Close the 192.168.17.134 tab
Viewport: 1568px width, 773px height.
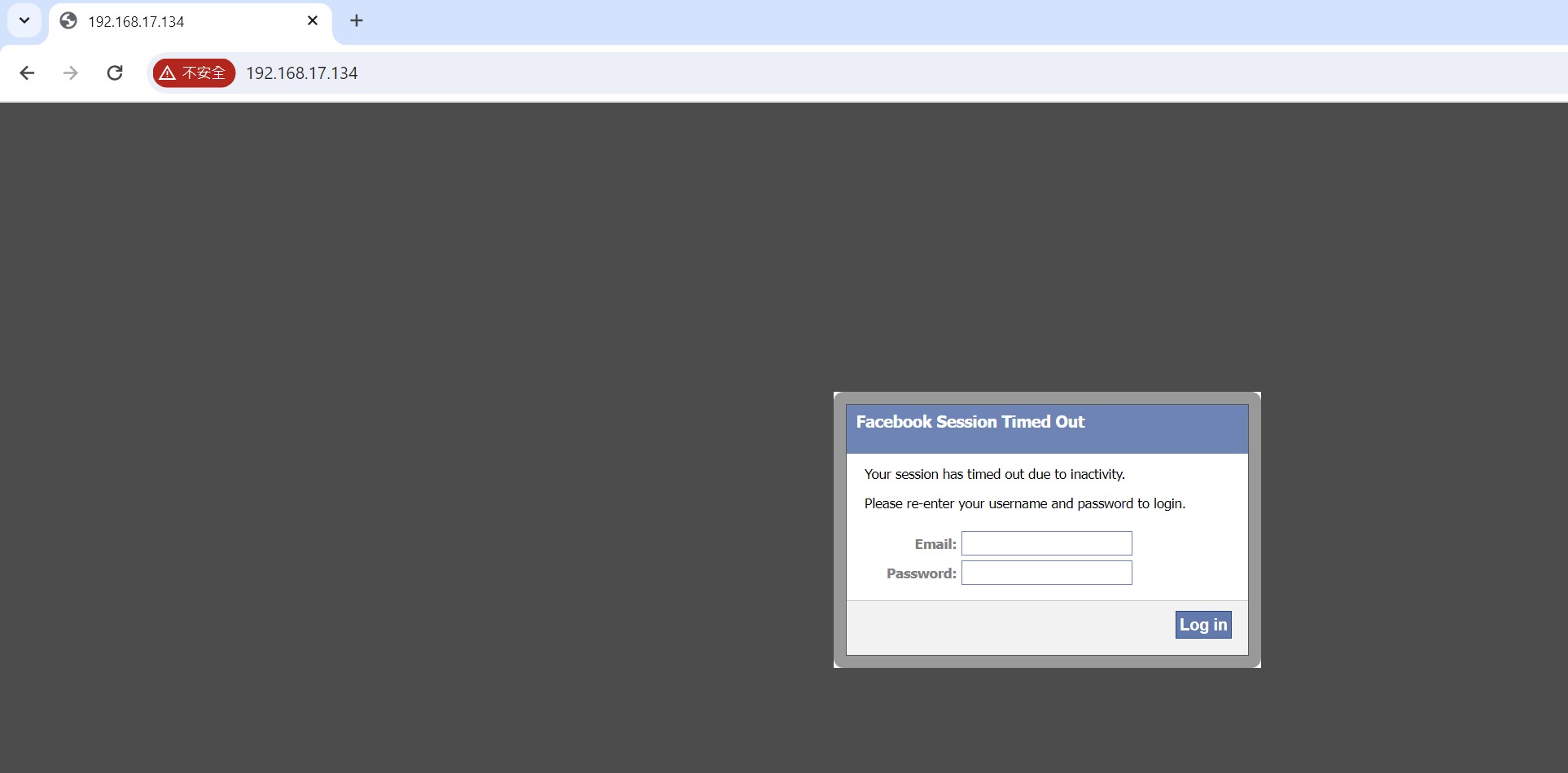[x=313, y=21]
